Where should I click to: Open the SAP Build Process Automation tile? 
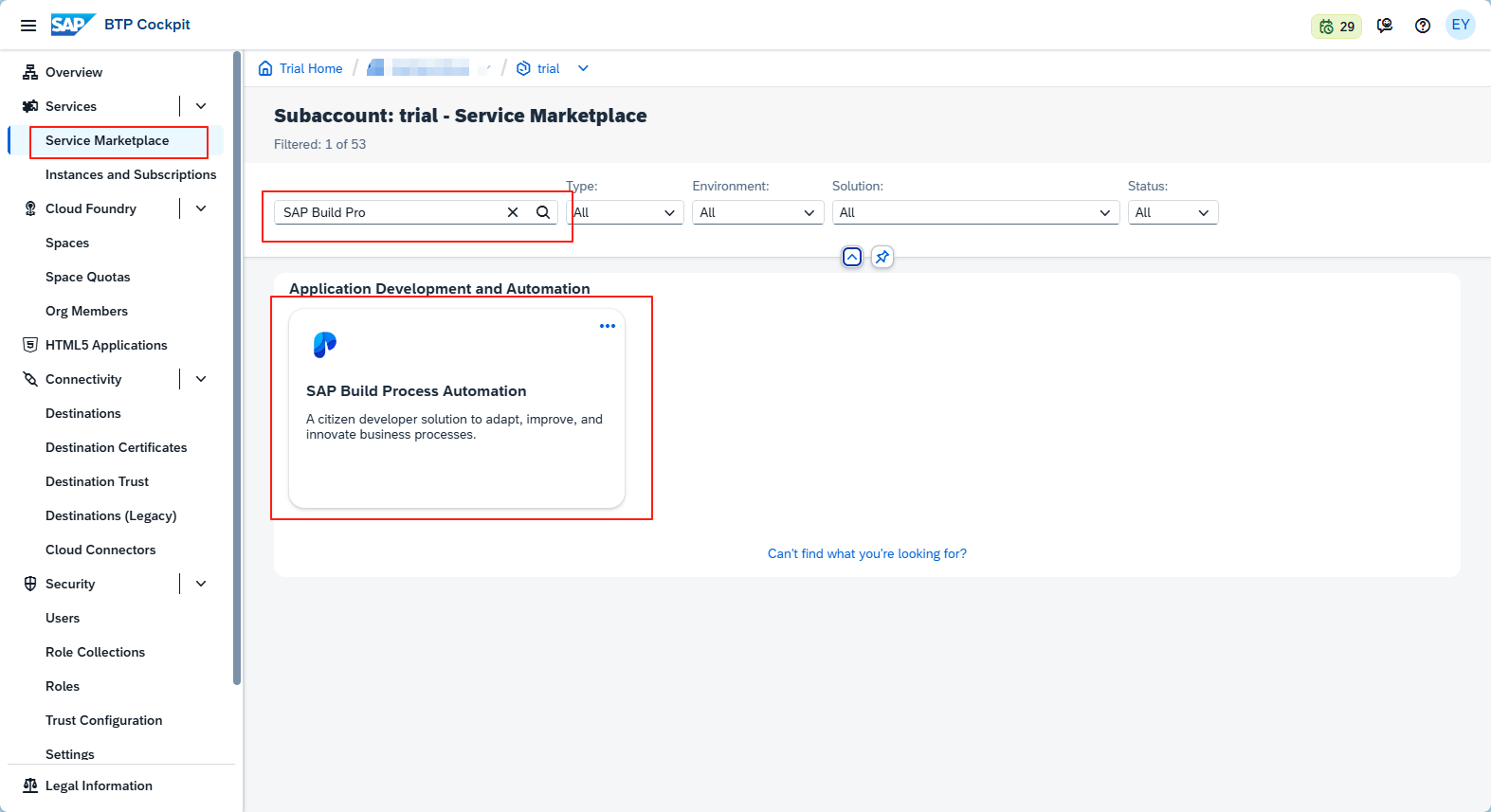(x=456, y=407)
